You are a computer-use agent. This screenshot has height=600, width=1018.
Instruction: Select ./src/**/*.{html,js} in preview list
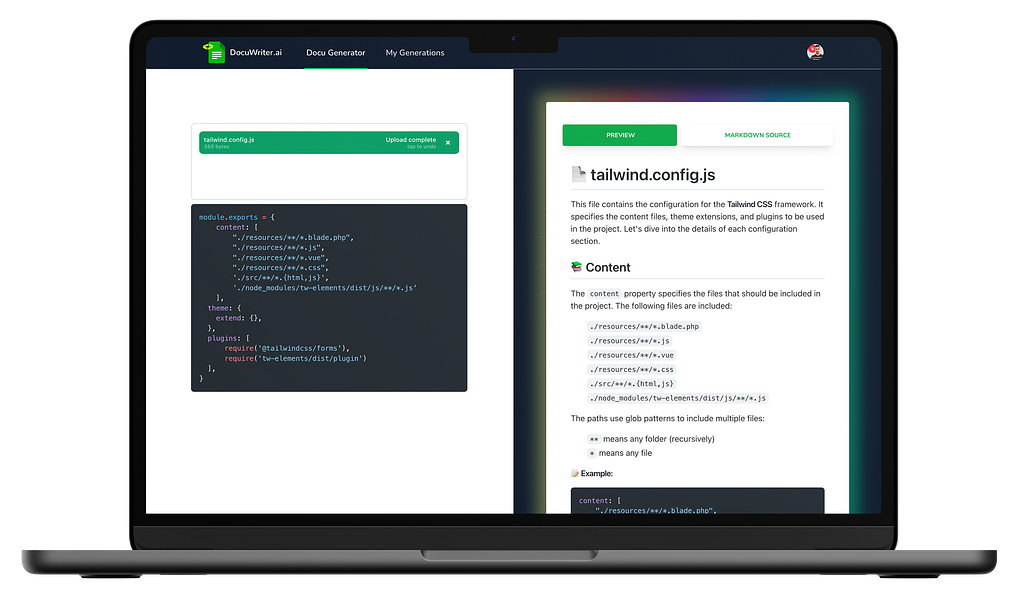coord(632,384)
